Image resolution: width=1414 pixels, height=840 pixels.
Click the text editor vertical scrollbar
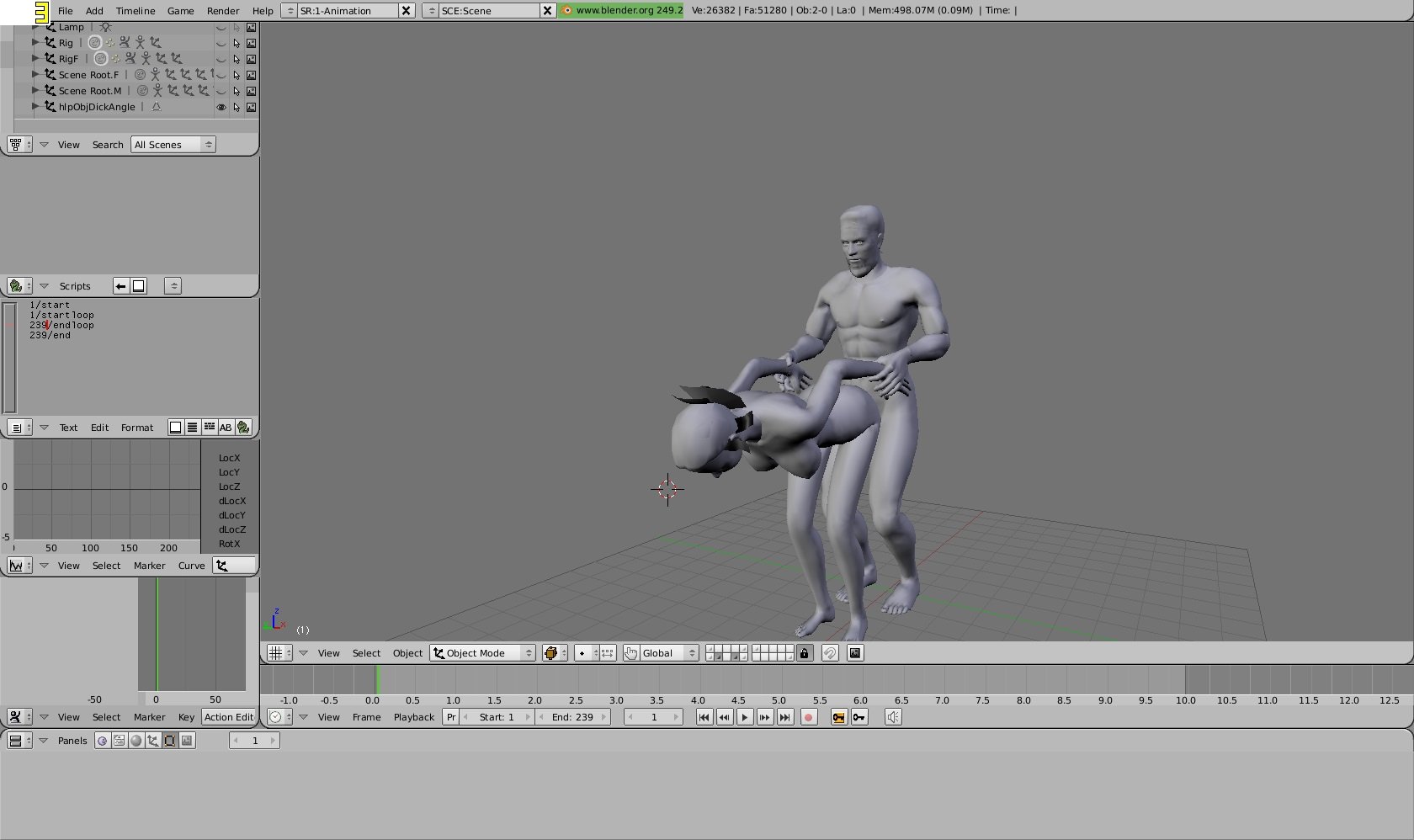[x=10, y=357]
